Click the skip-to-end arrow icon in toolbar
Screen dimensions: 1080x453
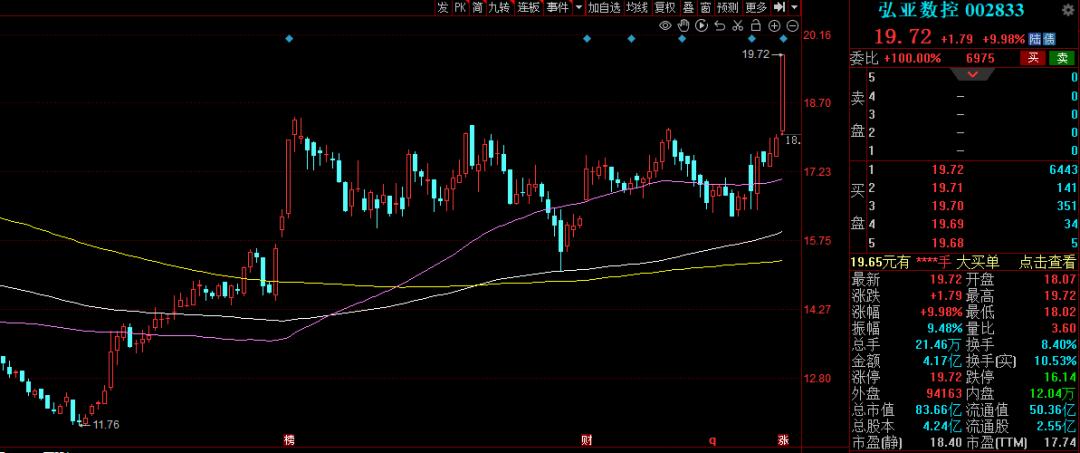click(x=777, y=8)
